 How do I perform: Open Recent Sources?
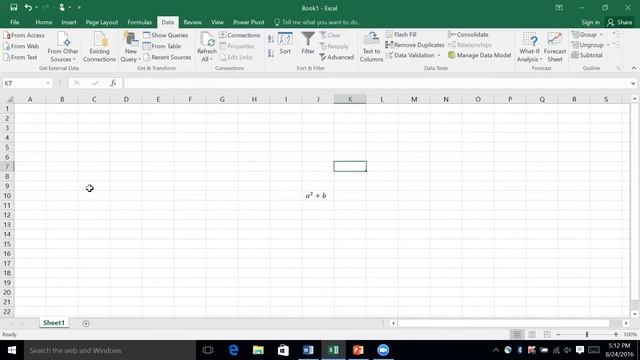[x=167, y=57]
